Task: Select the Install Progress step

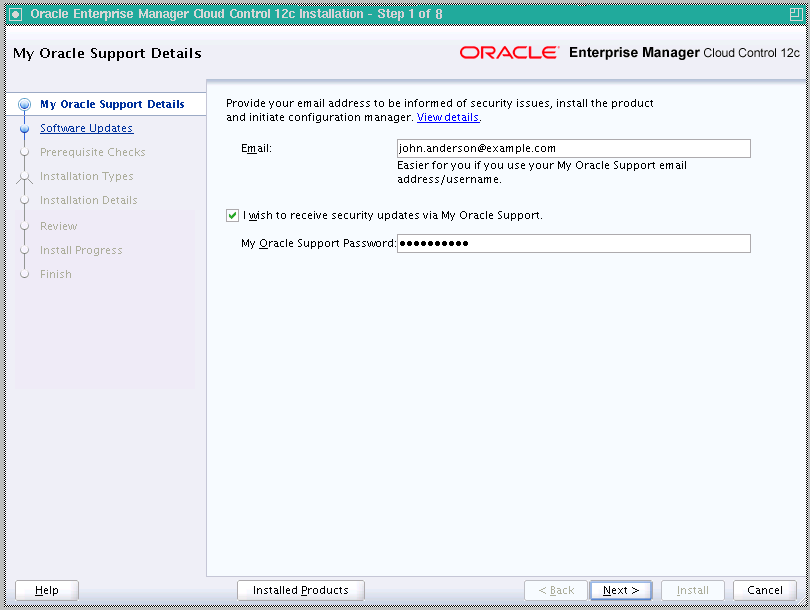Action: tap(81, 250)
